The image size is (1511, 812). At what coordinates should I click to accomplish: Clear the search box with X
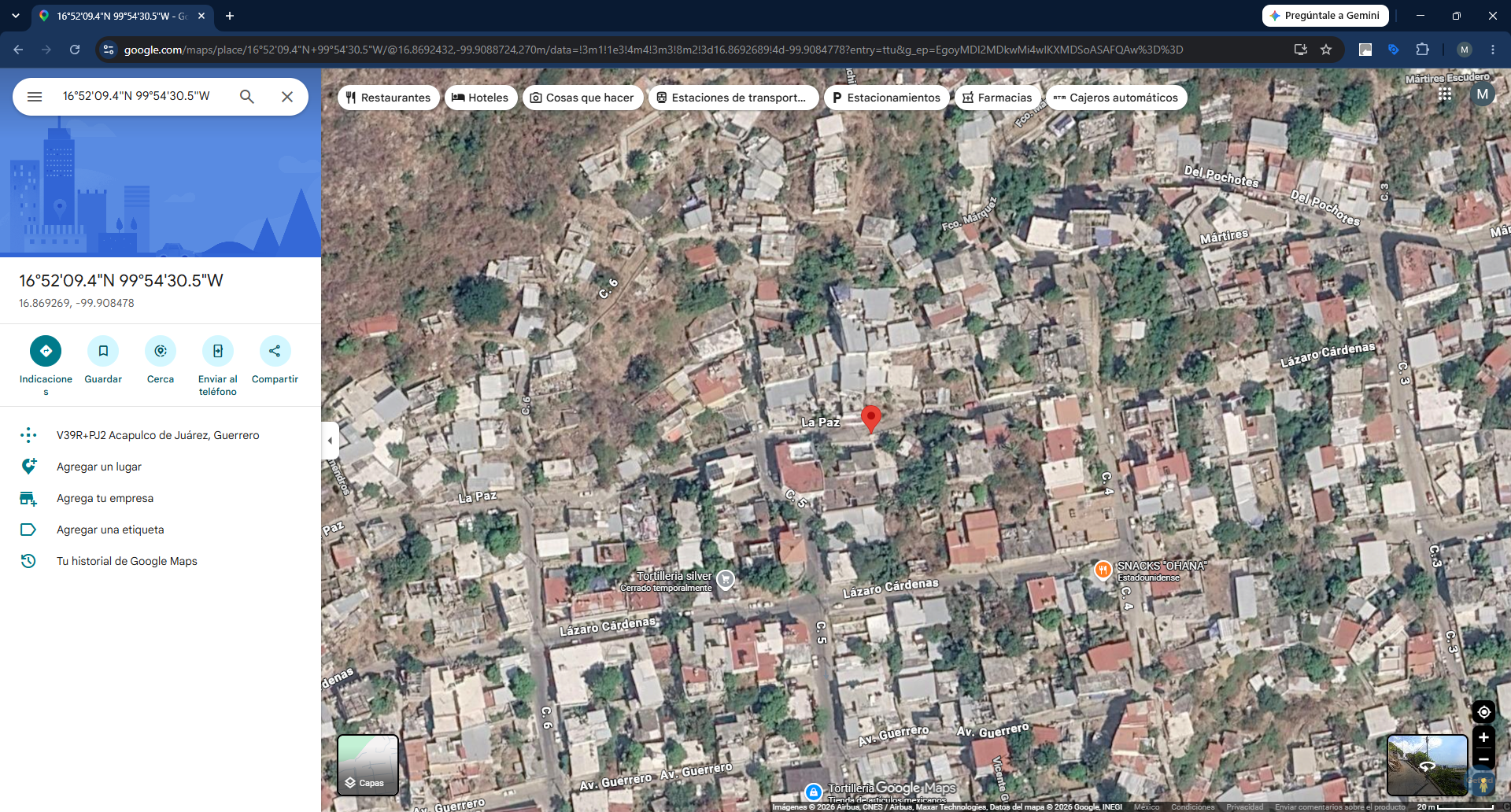287,97
